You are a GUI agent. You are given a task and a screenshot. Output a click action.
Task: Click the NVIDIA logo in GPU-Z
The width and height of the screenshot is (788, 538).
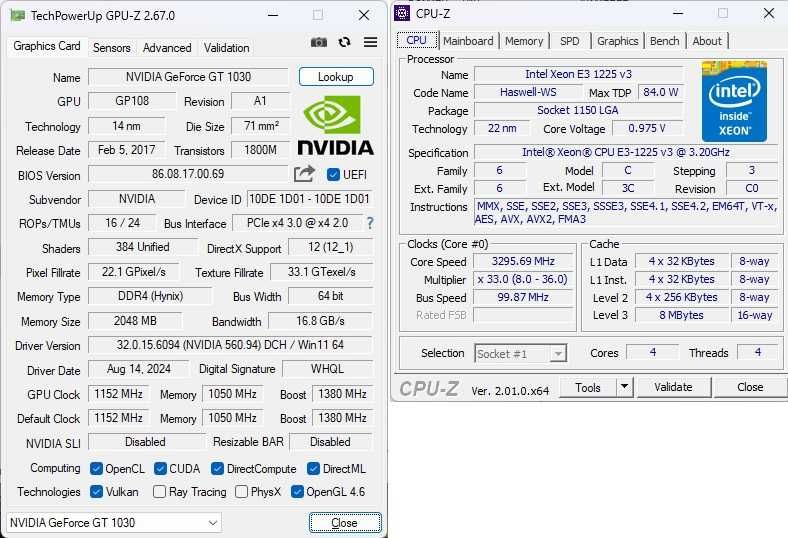click(335, 126)
